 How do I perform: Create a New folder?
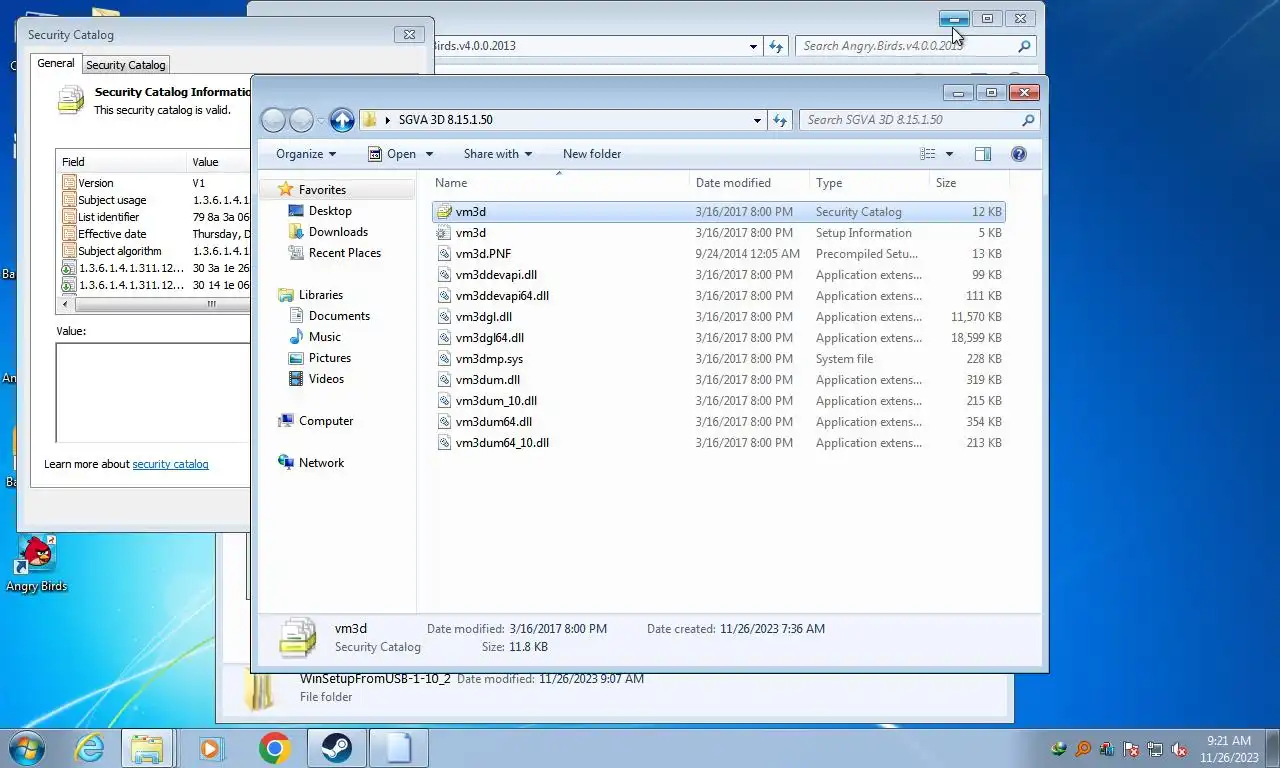point(592,154)
